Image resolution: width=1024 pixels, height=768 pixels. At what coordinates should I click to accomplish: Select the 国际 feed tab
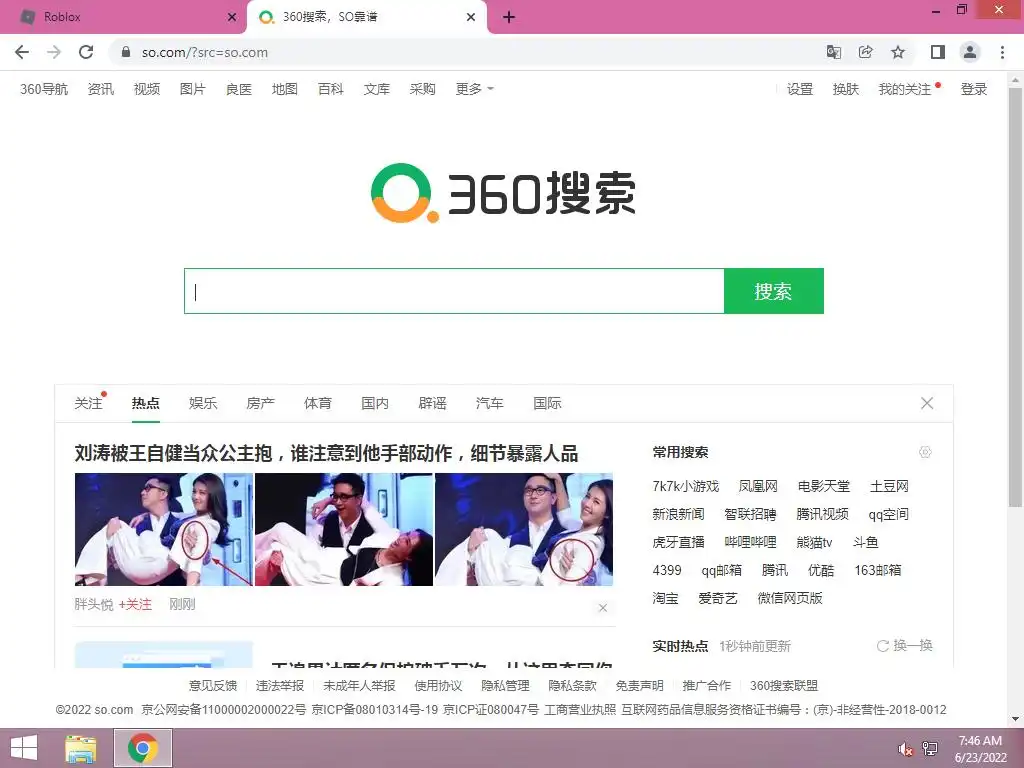pos(547,403)
